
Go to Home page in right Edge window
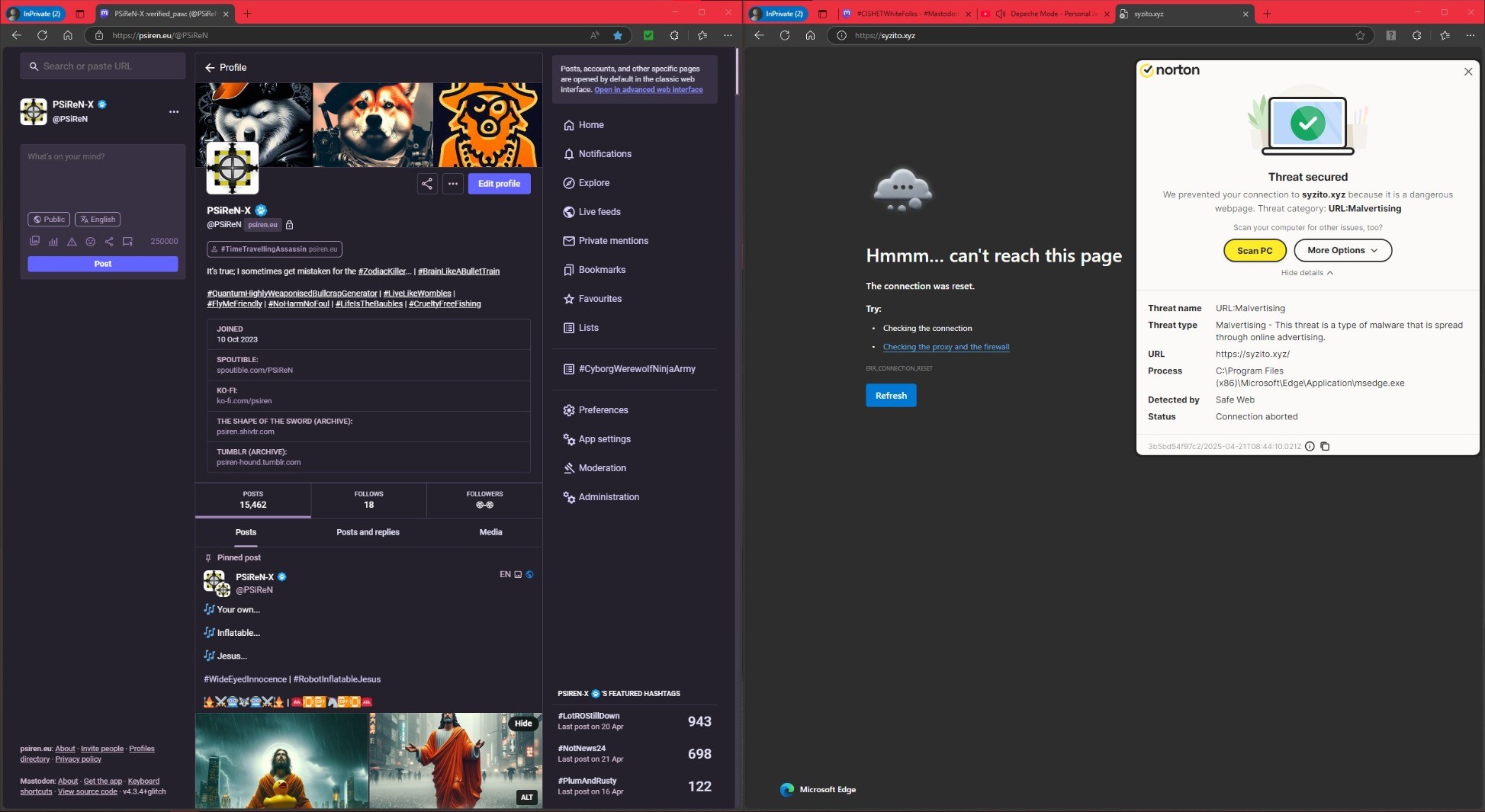810,35
